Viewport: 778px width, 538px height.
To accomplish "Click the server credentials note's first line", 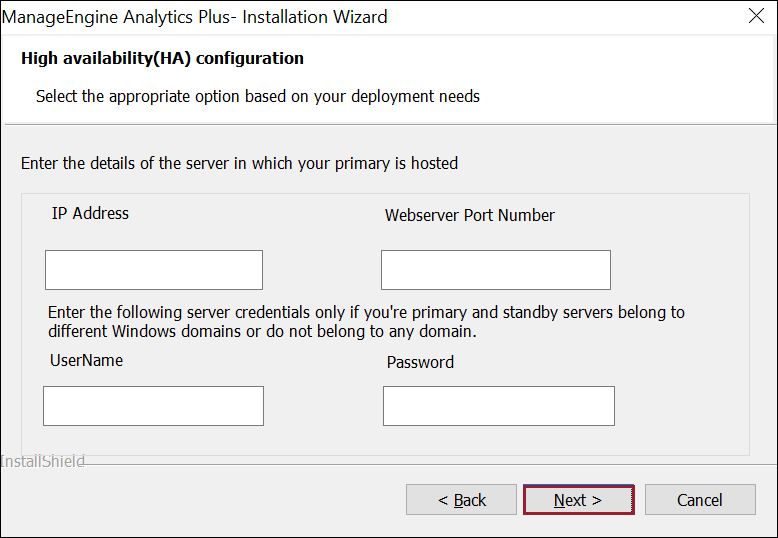I will 366,312.
